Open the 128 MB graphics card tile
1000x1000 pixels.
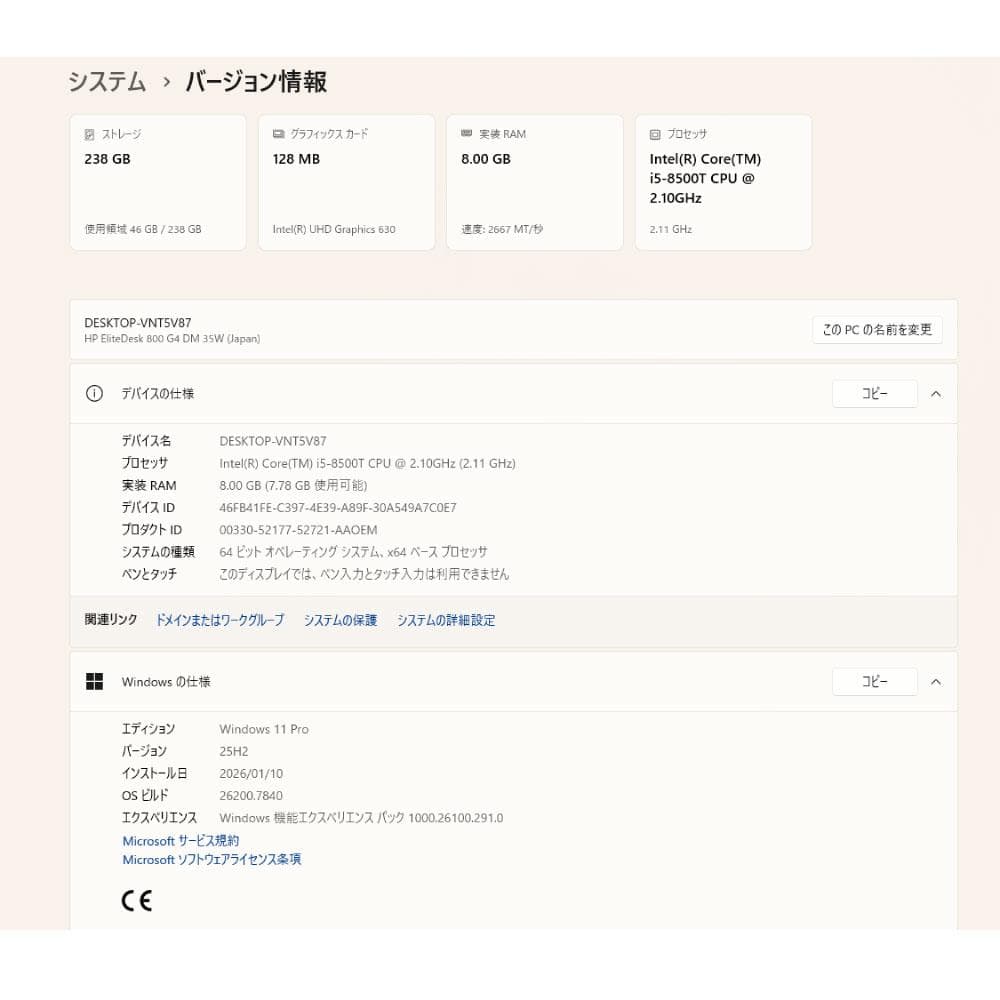[x=346, y=182]
